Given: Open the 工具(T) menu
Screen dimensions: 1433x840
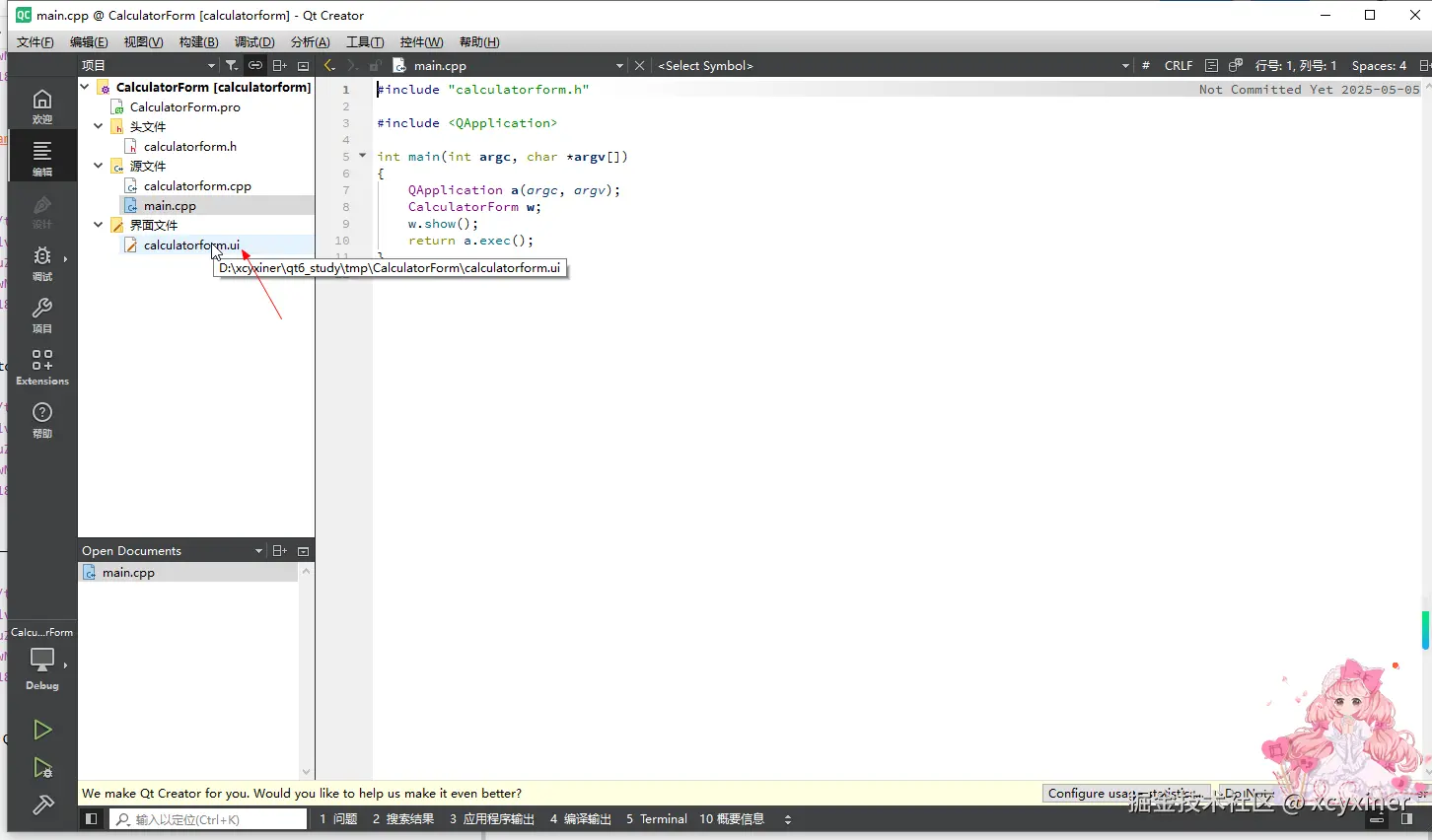Looking at the screenshot, I should (365, 42).
